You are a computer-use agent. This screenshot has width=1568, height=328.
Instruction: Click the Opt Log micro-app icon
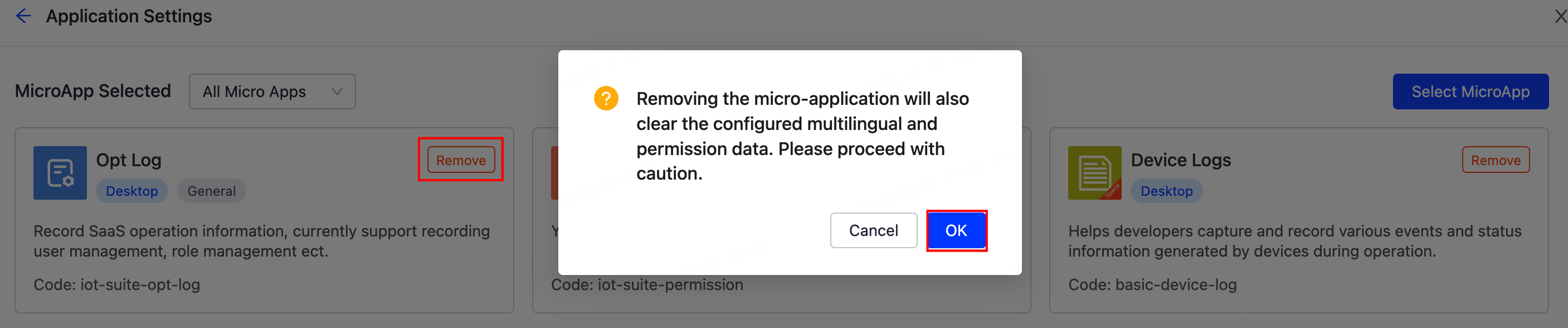60,172
